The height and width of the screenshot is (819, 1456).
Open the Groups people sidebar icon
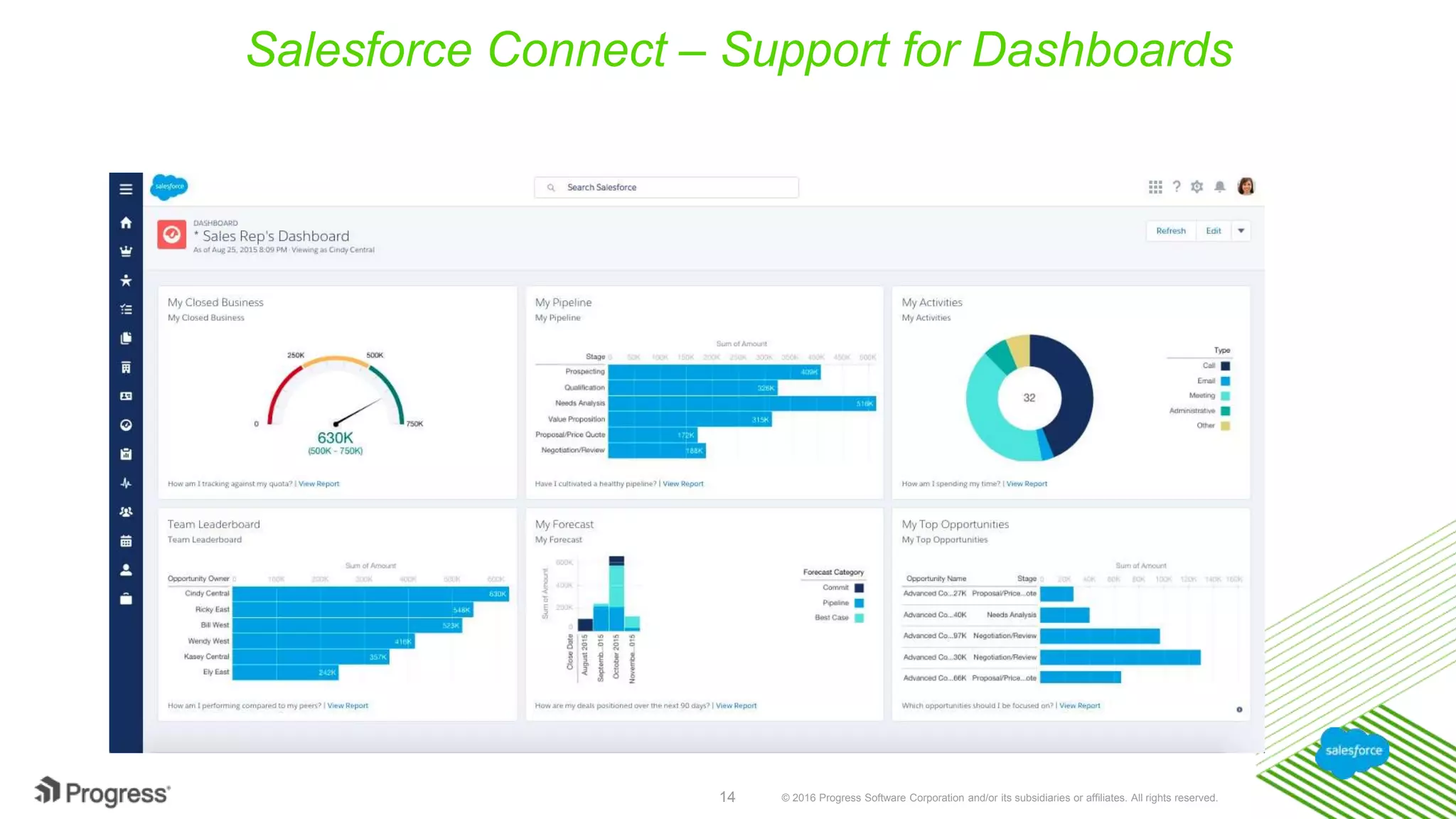[x=126, y=512]
